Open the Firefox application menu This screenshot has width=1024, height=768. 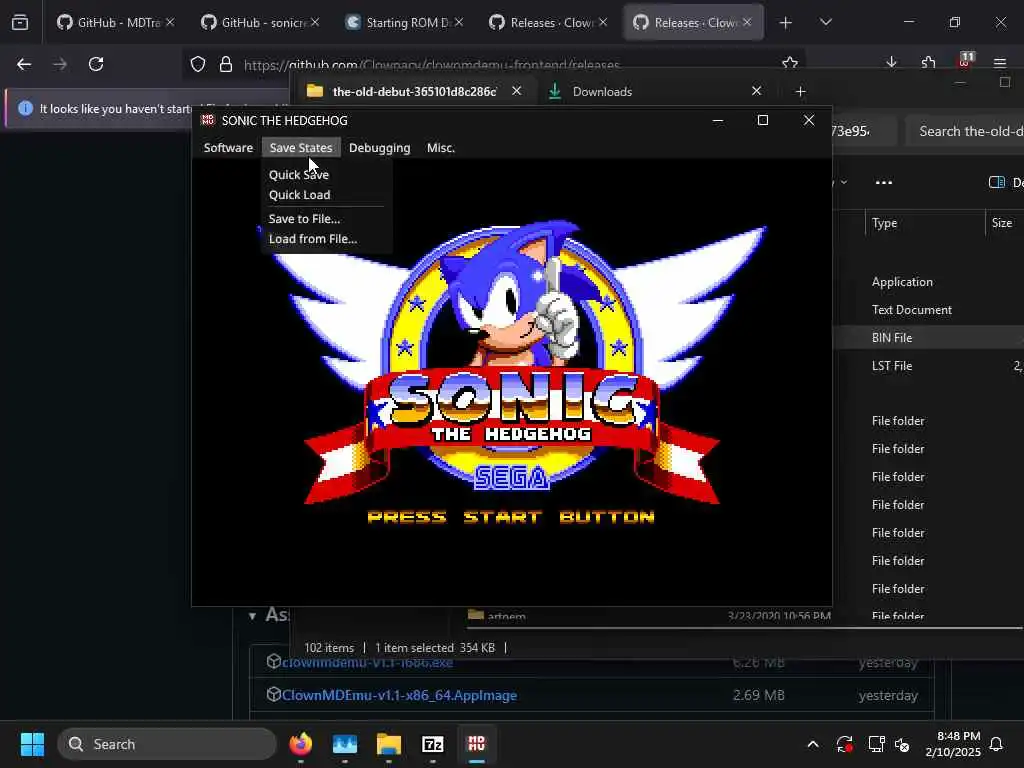click(1000, 63)
